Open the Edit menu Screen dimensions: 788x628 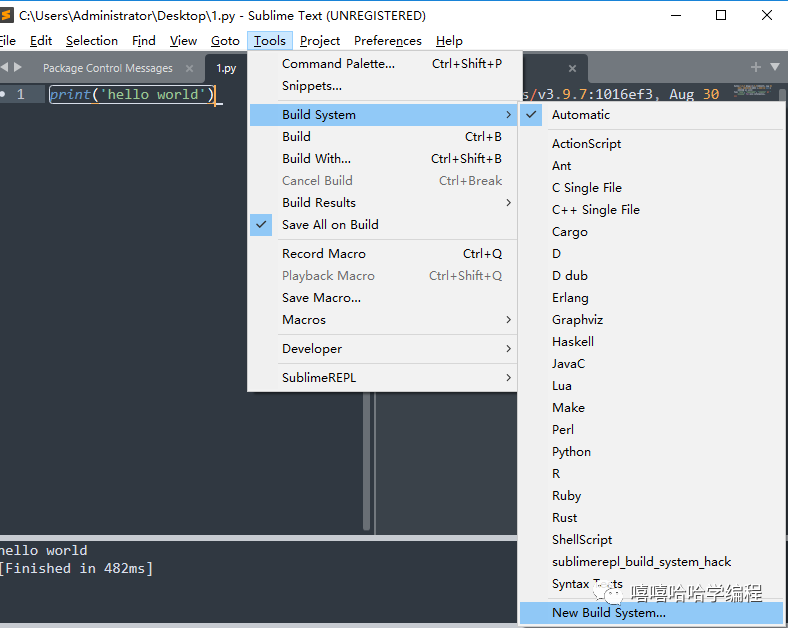(x=41, y=41)
